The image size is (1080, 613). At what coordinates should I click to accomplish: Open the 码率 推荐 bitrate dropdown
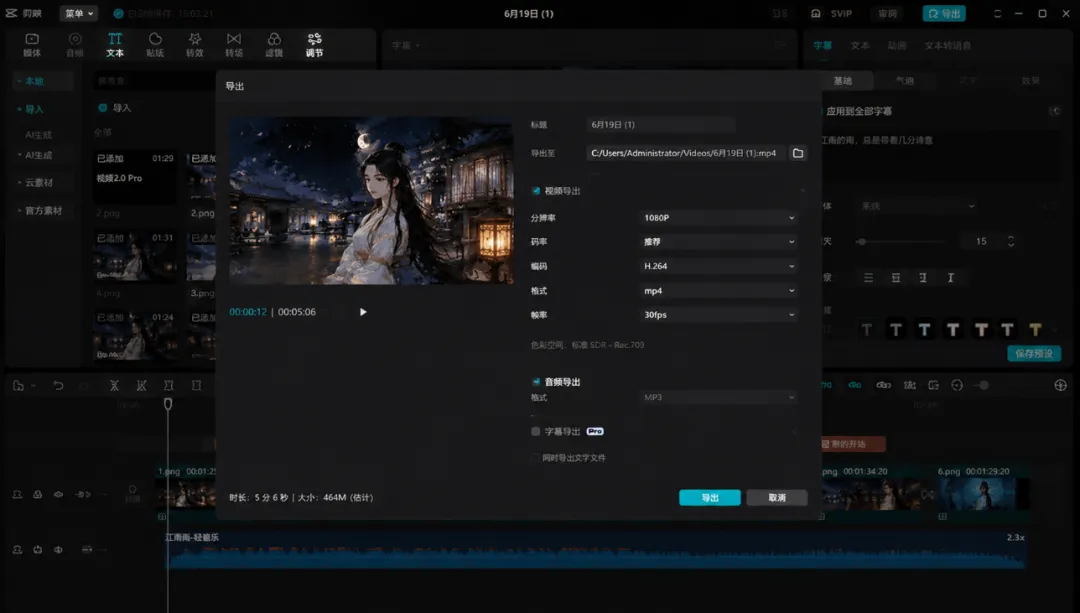[x=718, y=242]
